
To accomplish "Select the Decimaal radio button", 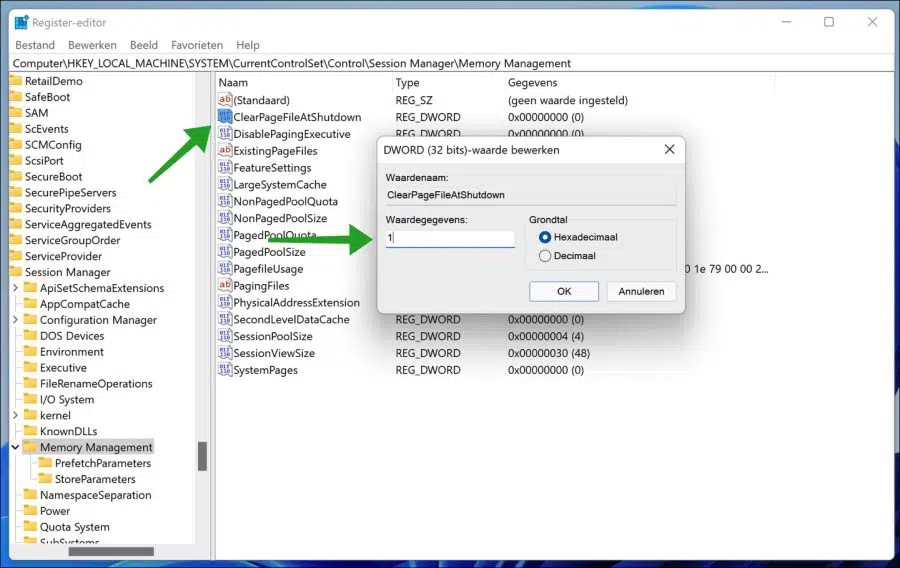I will point(545,256).
